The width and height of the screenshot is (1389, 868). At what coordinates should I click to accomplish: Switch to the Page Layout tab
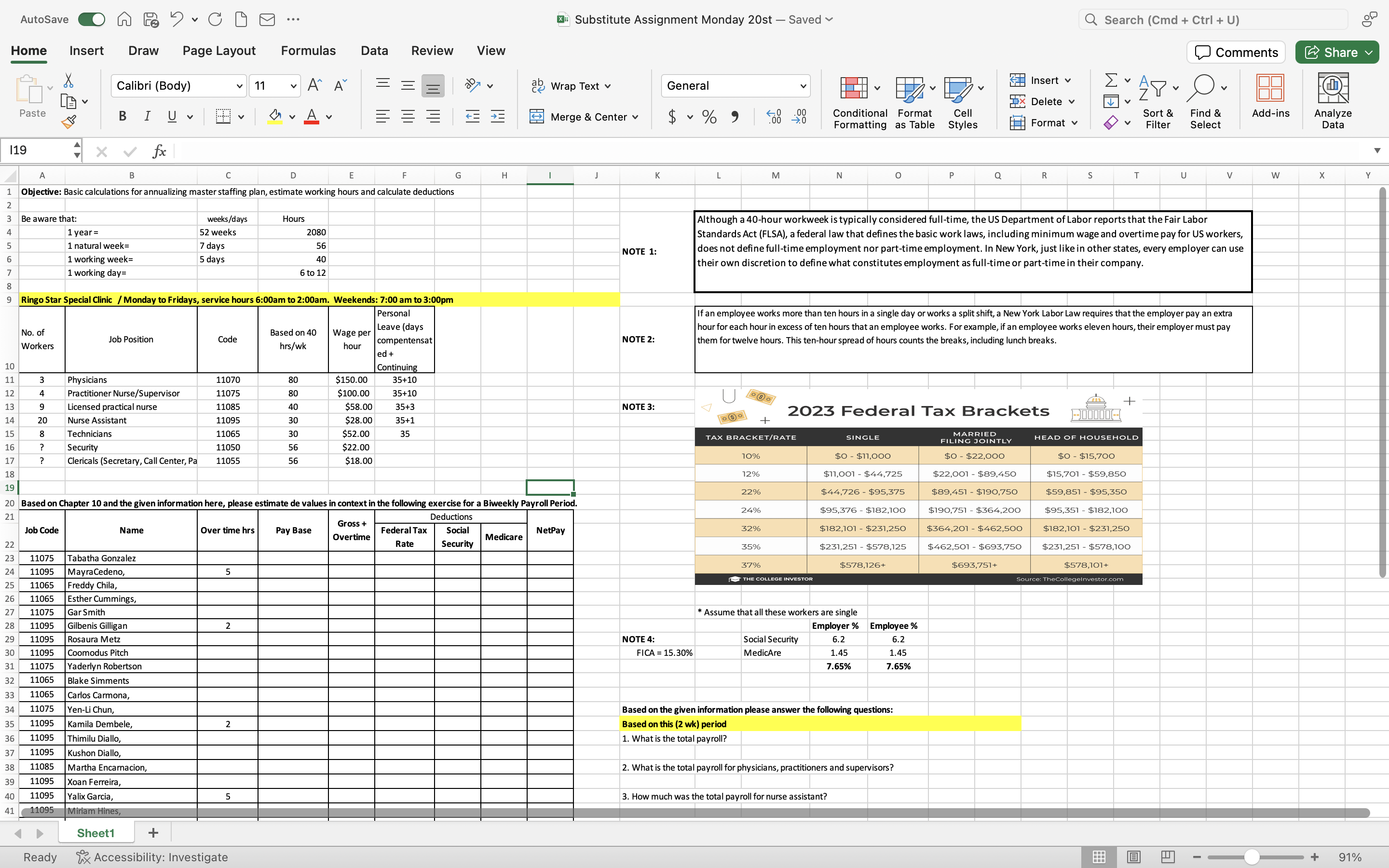[x=218, y=51]
